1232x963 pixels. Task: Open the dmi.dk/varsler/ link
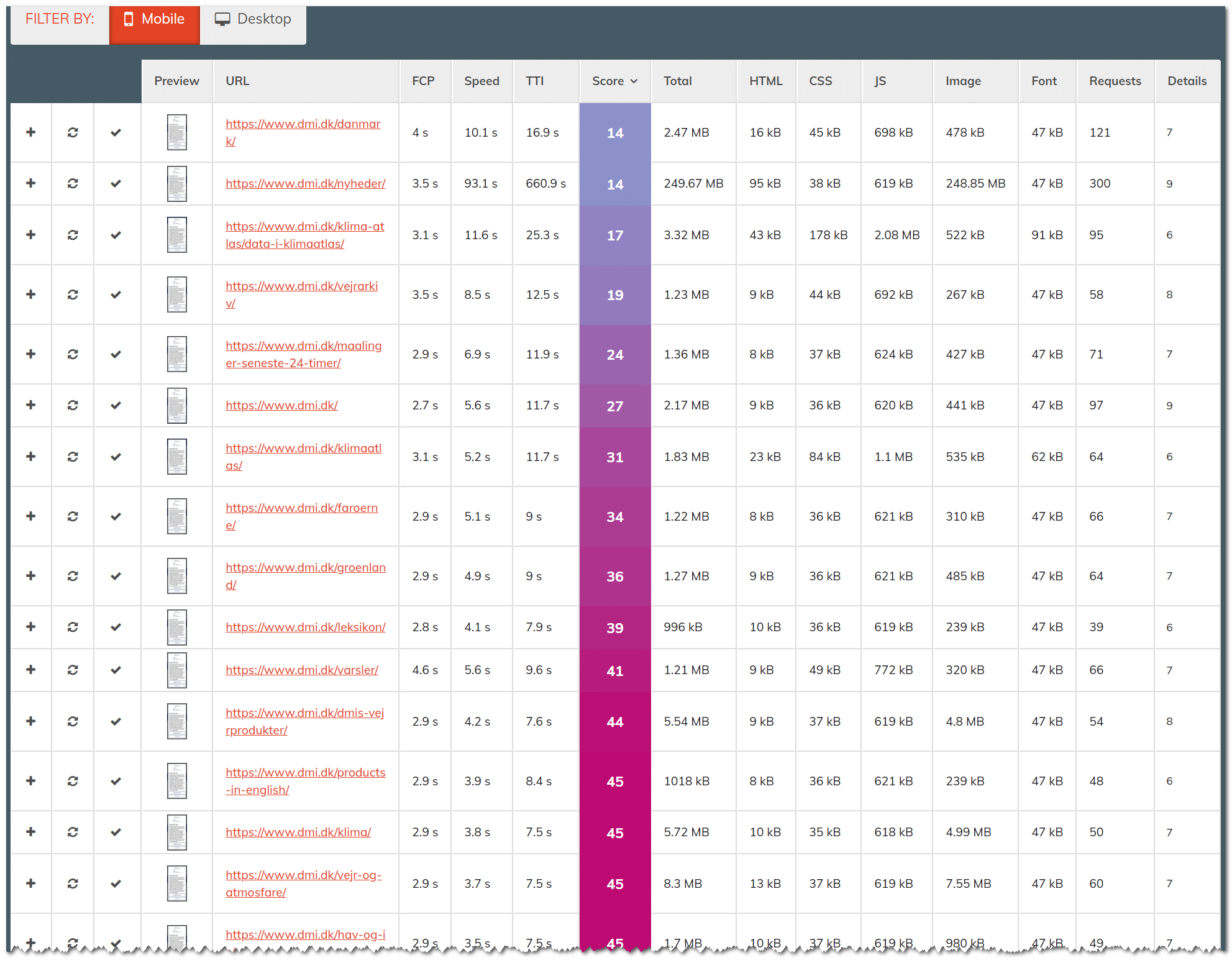(x=301, y=670)
